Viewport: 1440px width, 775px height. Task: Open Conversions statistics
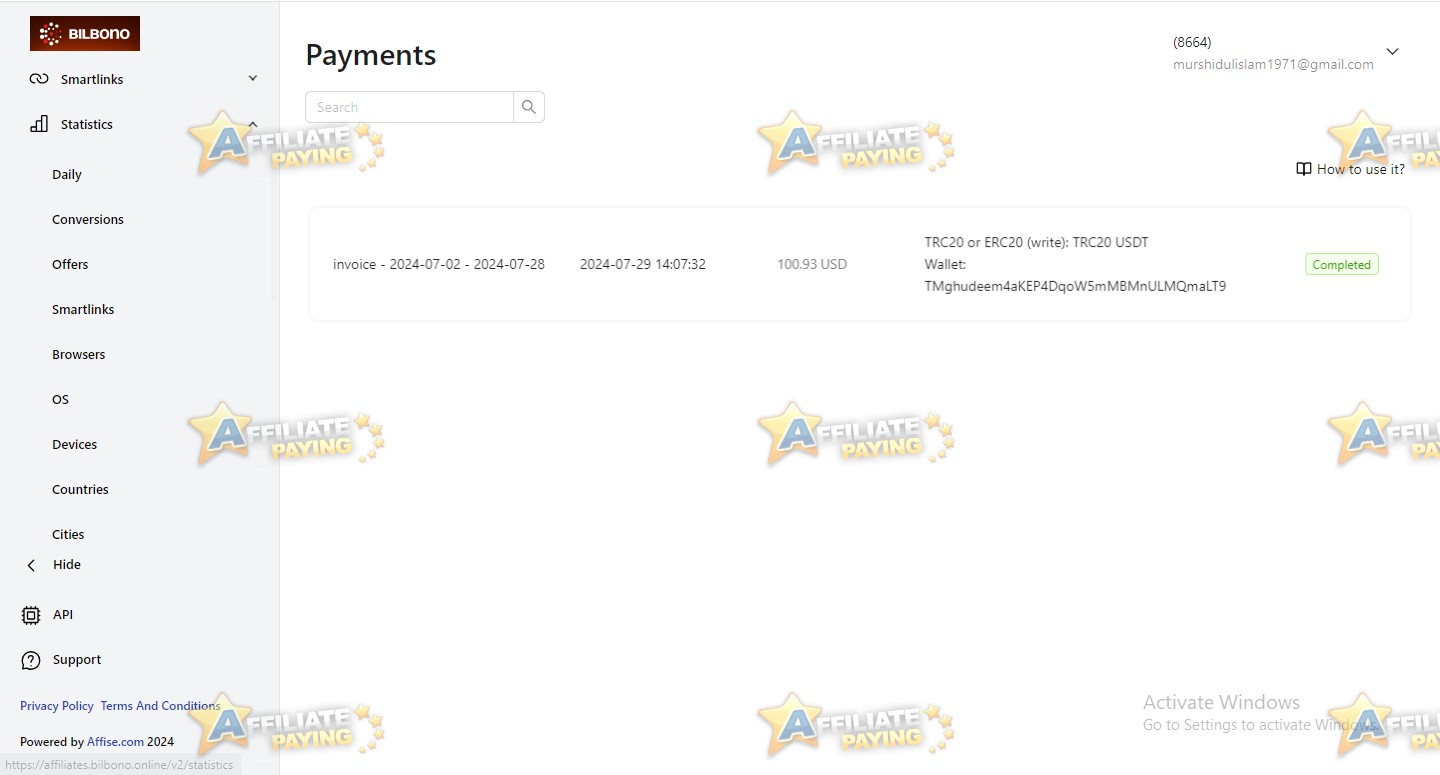pos(88,219)
